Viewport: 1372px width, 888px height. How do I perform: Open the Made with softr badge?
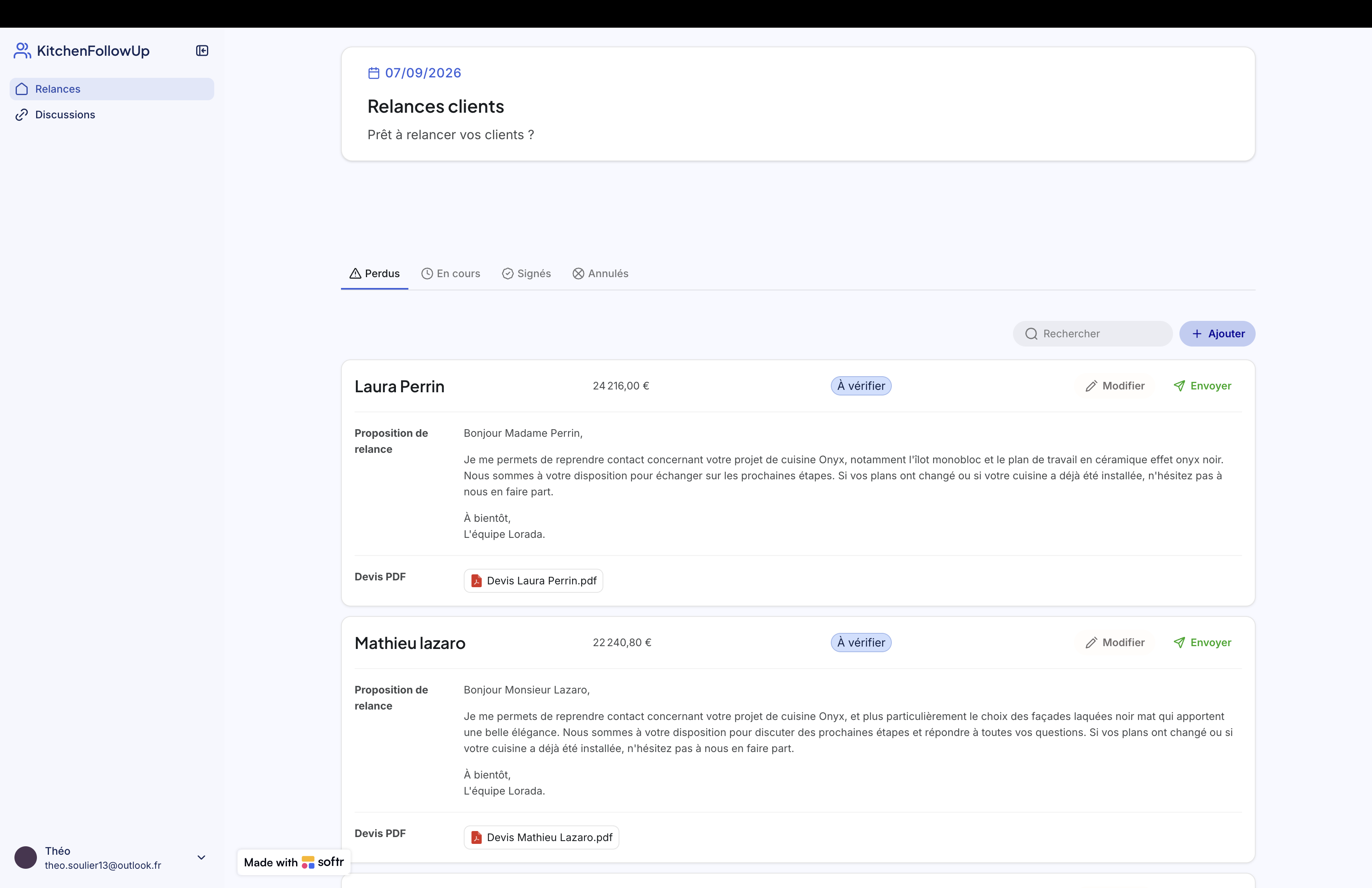pyautogui.click(x=293, y=862)
